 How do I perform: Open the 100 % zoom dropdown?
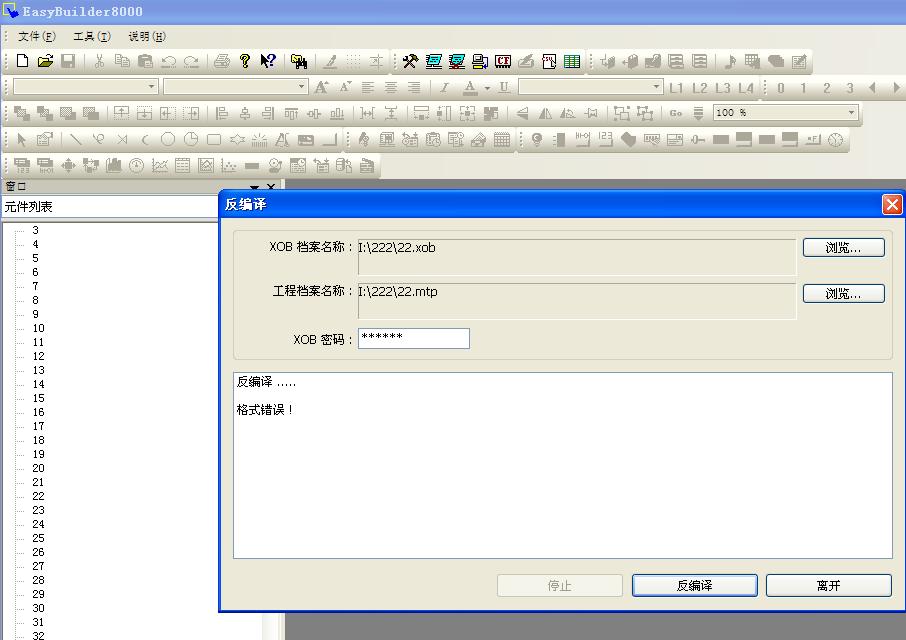click(x=852, y=113)
